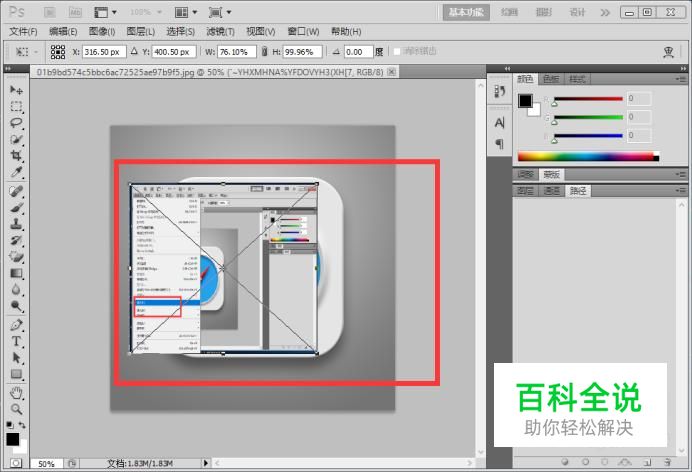Open the Paths panel options menu

click(x=680, y=191)
